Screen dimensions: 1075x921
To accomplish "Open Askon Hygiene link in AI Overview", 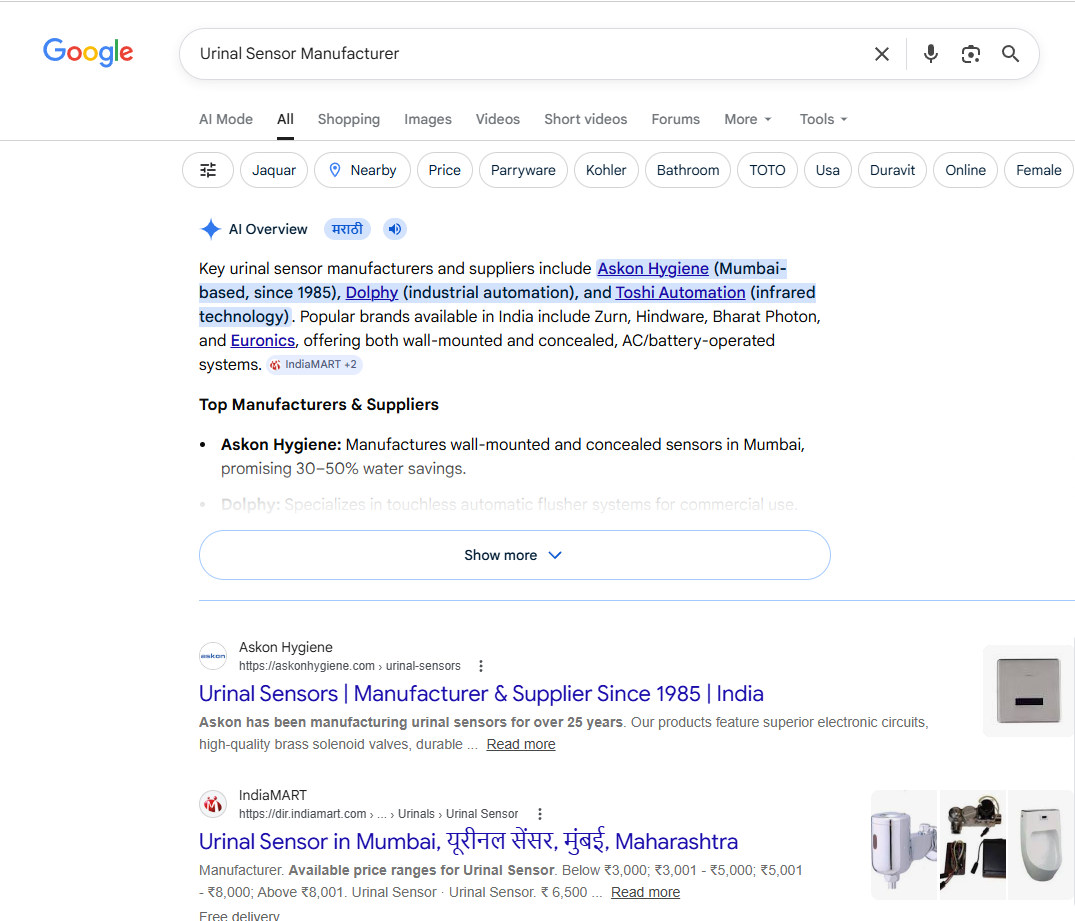I will [653, 269].
